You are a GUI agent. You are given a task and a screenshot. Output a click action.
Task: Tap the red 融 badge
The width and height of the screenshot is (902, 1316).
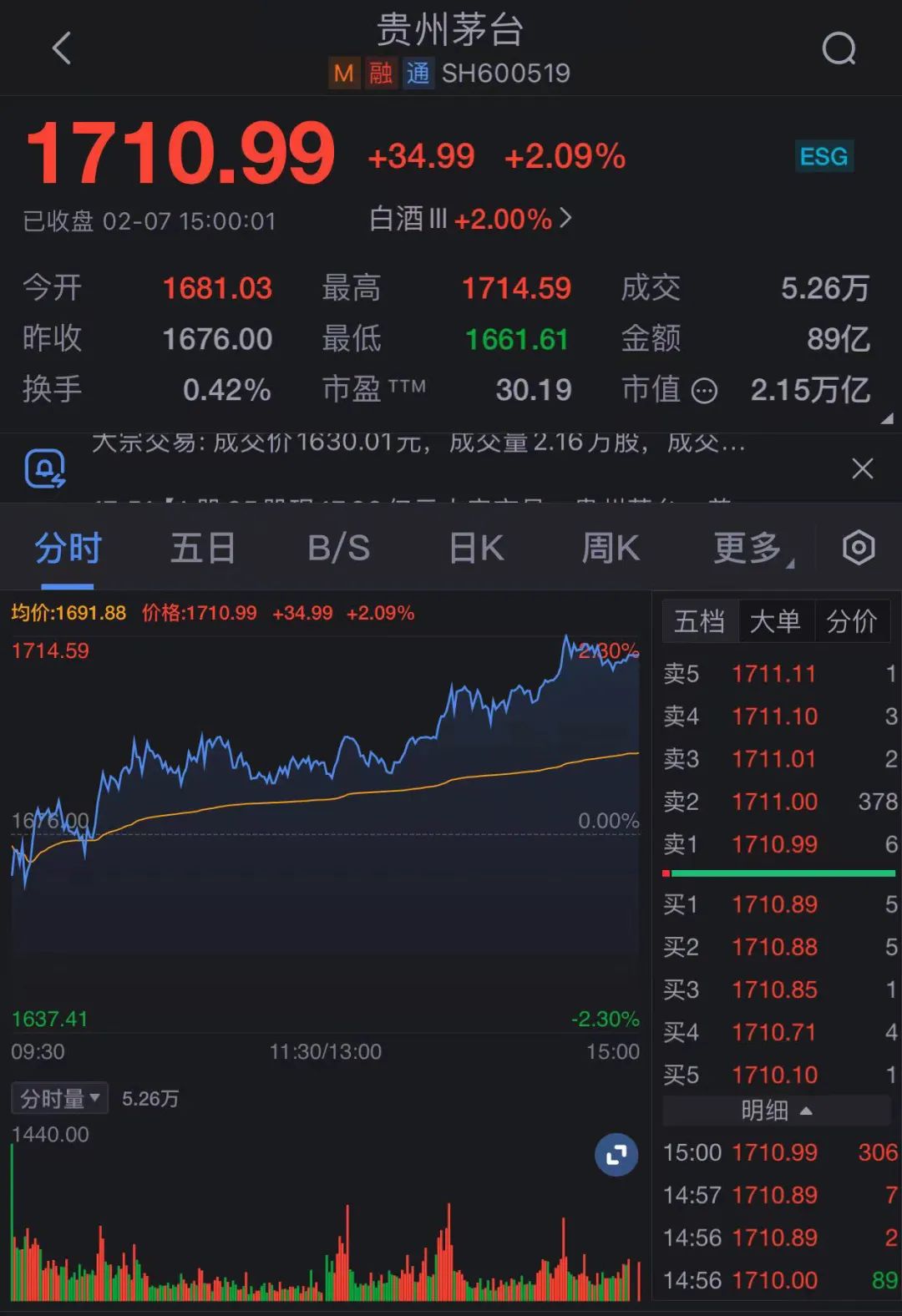click(x=381, y=73)
